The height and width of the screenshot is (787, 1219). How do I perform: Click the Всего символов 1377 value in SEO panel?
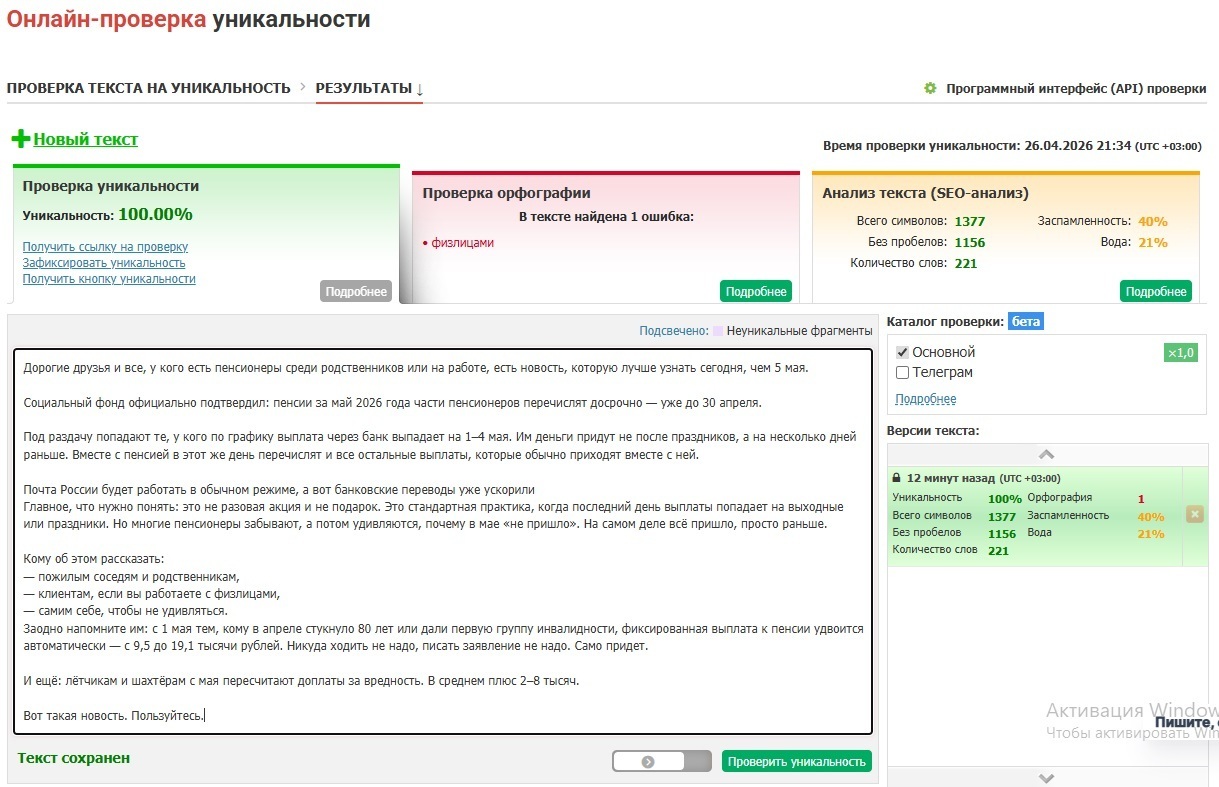[x=970, y=222]
